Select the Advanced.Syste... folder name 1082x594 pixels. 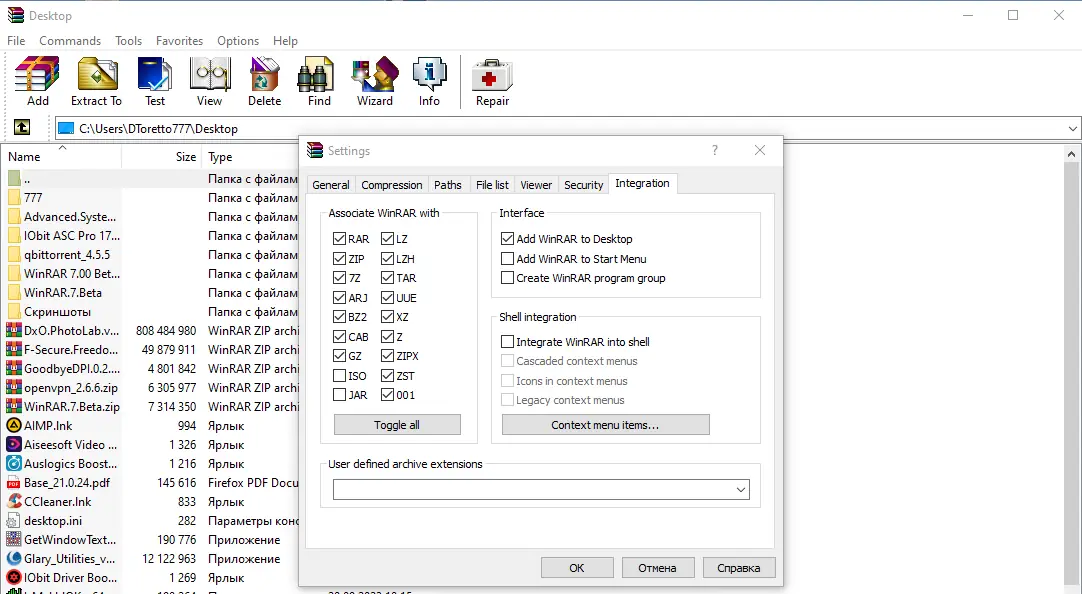(70, 217)
